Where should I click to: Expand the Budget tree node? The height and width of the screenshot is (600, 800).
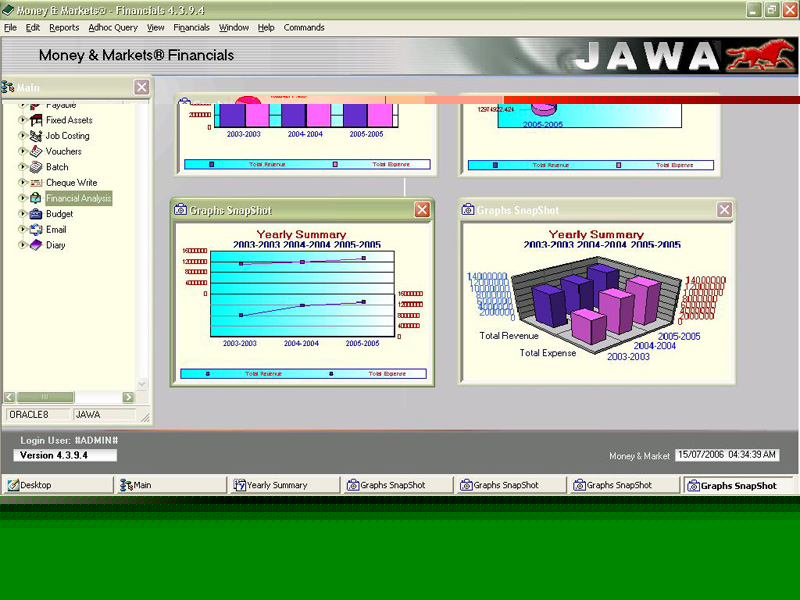[22, 214]
